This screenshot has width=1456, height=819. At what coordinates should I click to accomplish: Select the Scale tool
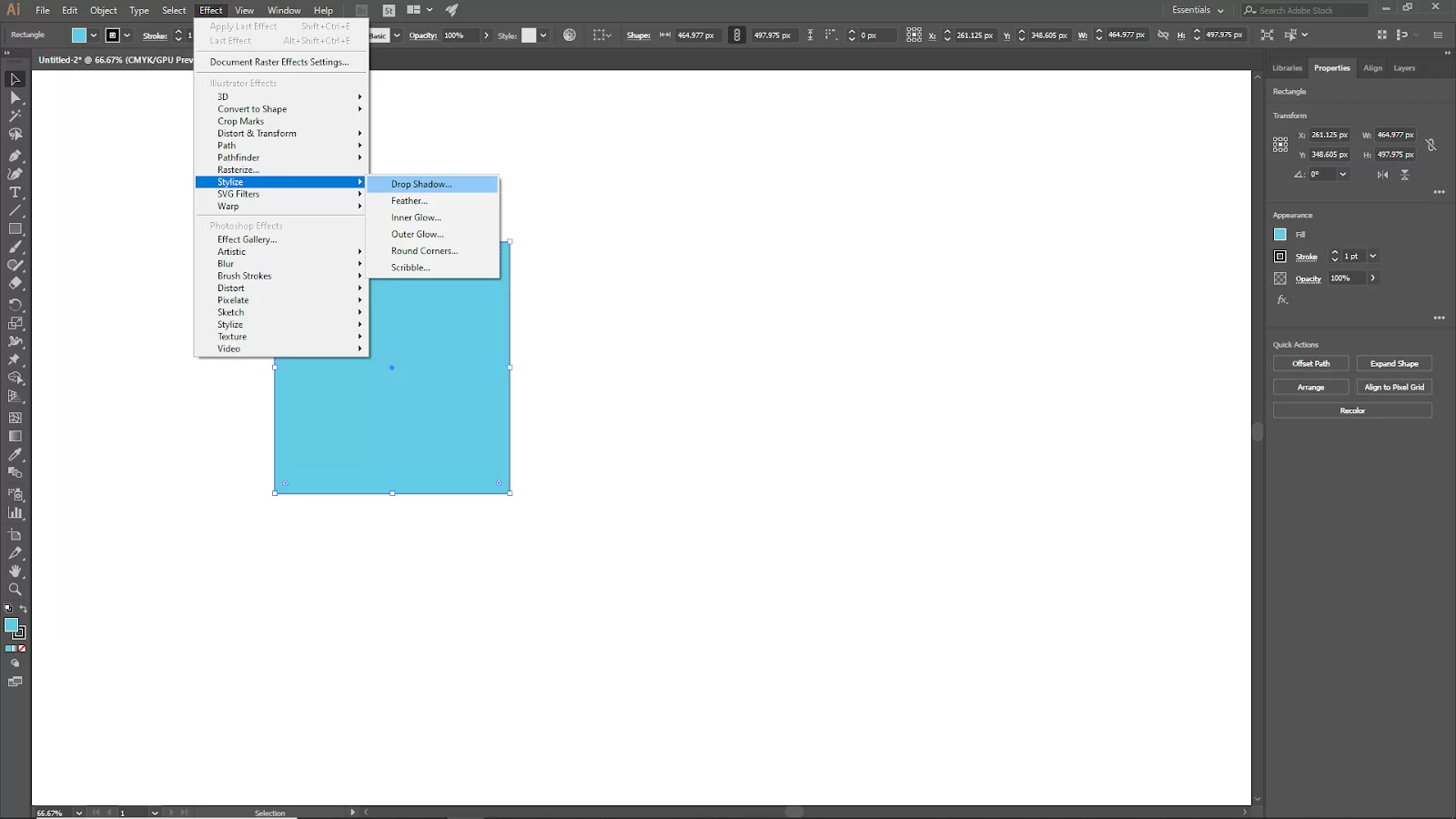coord(15,323)
